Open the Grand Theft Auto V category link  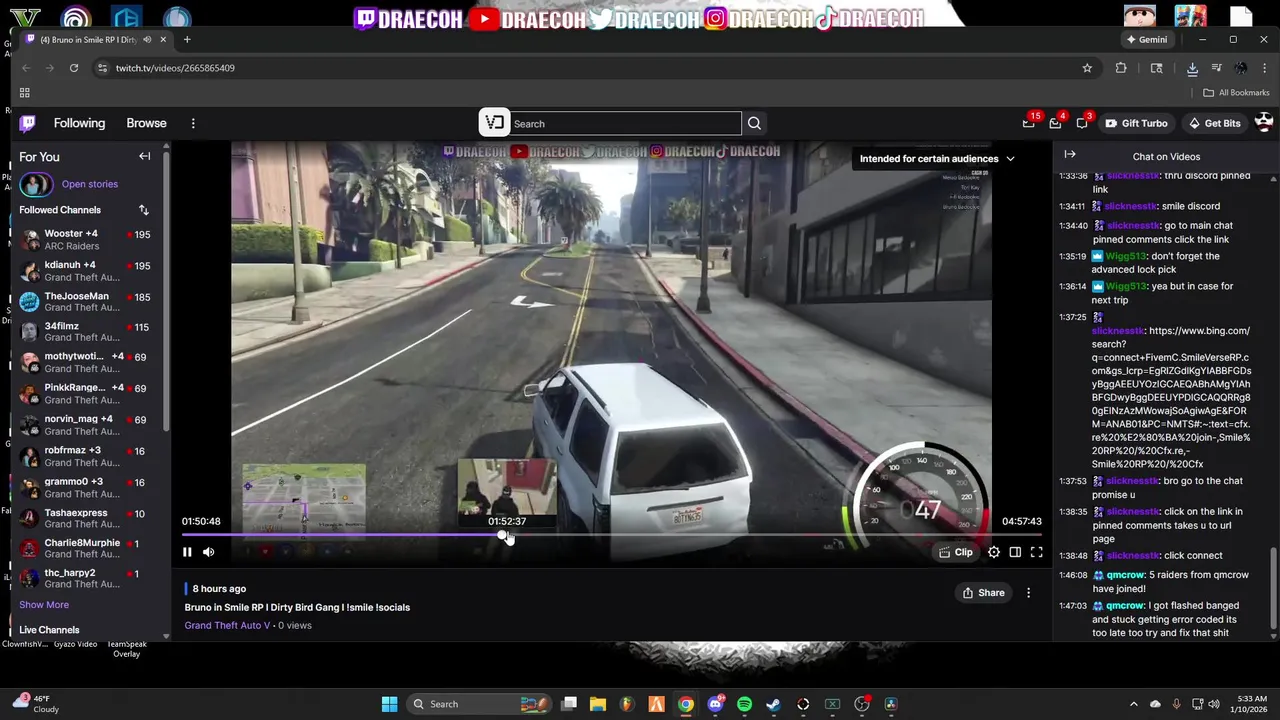point(227,626)
